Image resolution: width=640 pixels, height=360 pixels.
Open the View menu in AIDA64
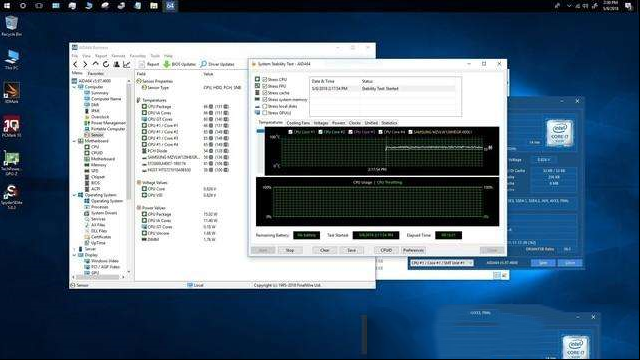pyautogui.click(x=87, y=56)
